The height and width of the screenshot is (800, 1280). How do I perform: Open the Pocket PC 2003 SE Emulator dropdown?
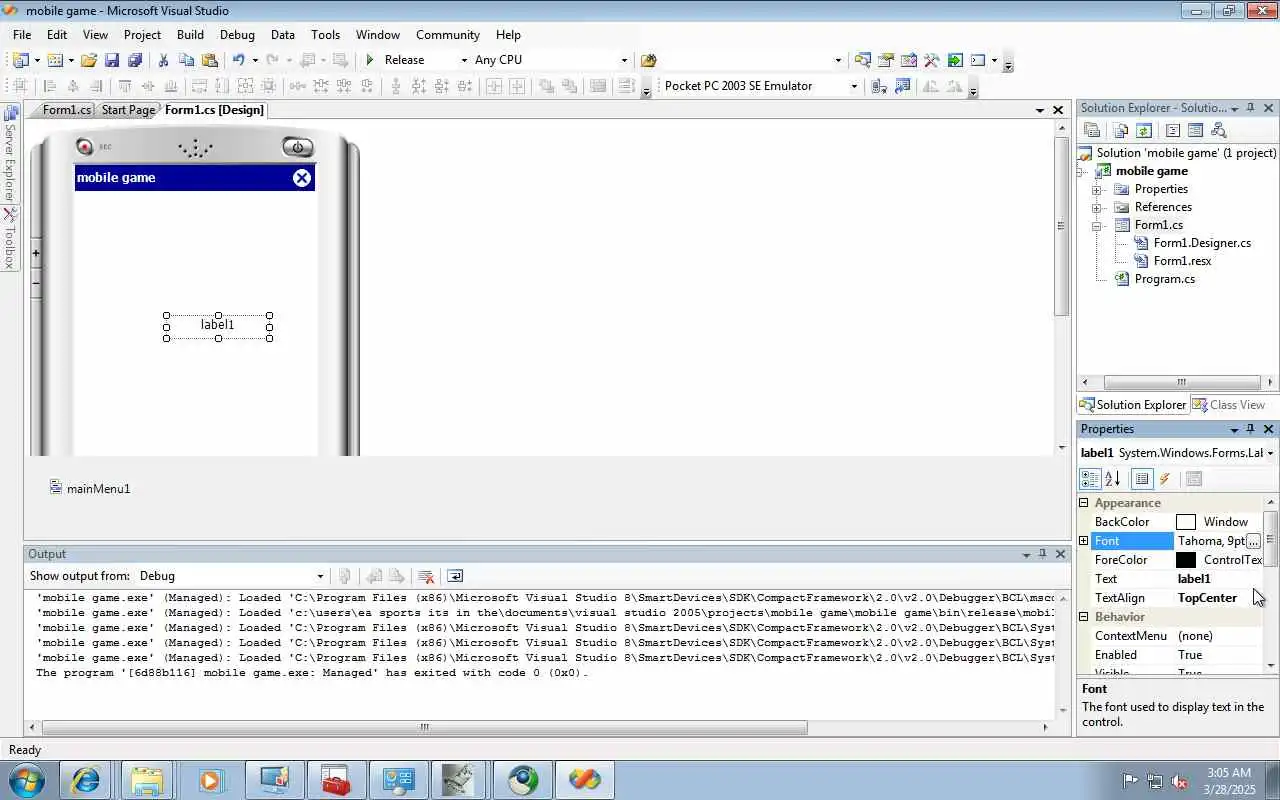click(x=854, y=86)
